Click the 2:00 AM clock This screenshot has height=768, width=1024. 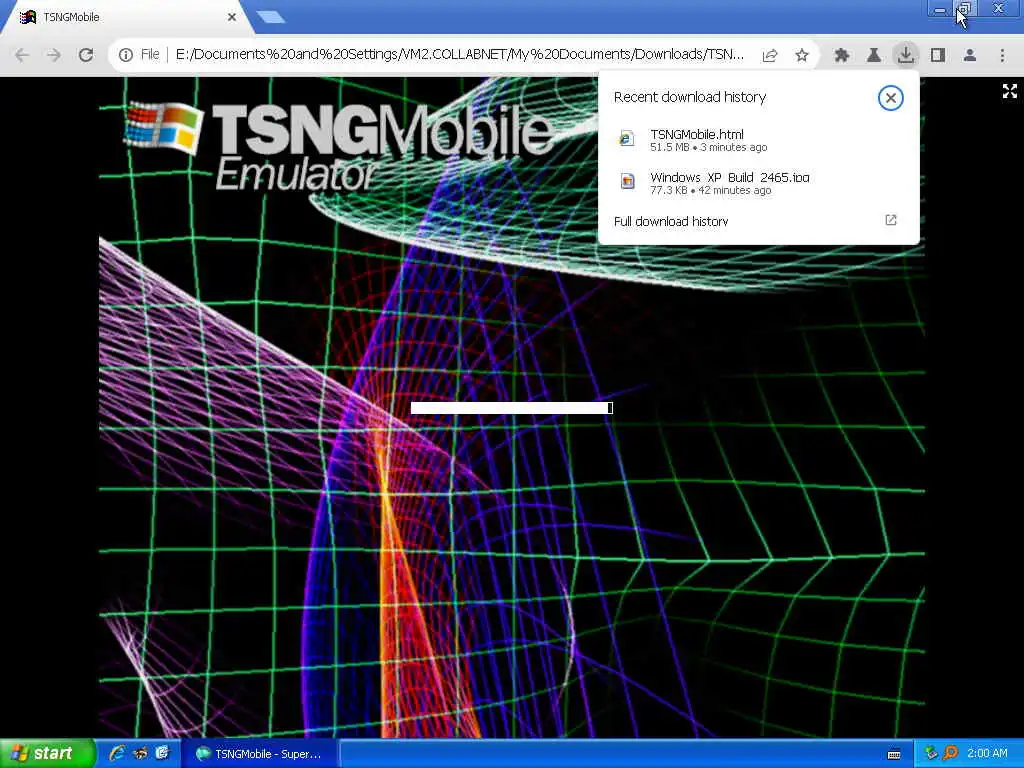pyautogui.click(x=987, y=754)
